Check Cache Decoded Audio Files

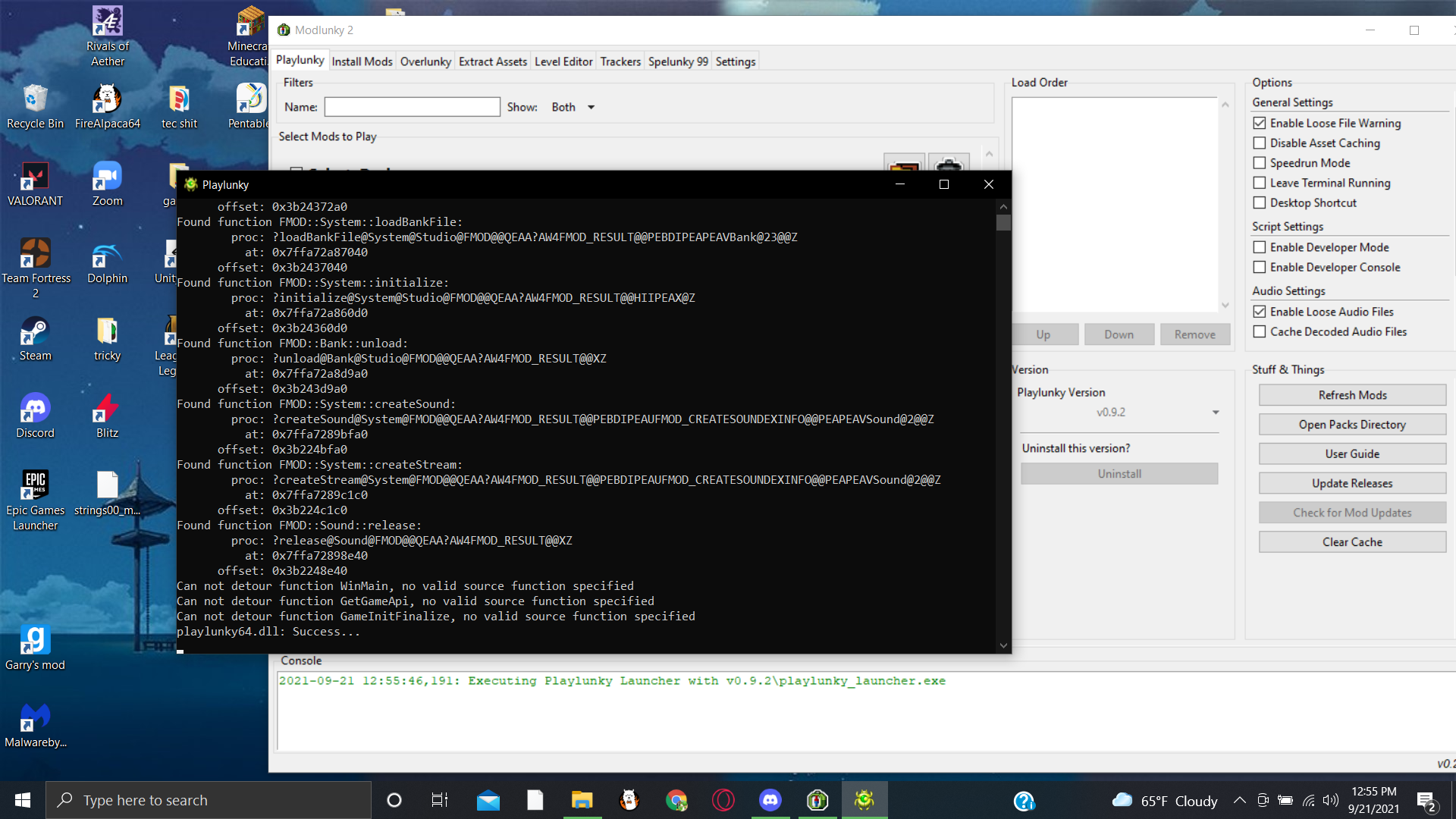tap(1260, 331)
